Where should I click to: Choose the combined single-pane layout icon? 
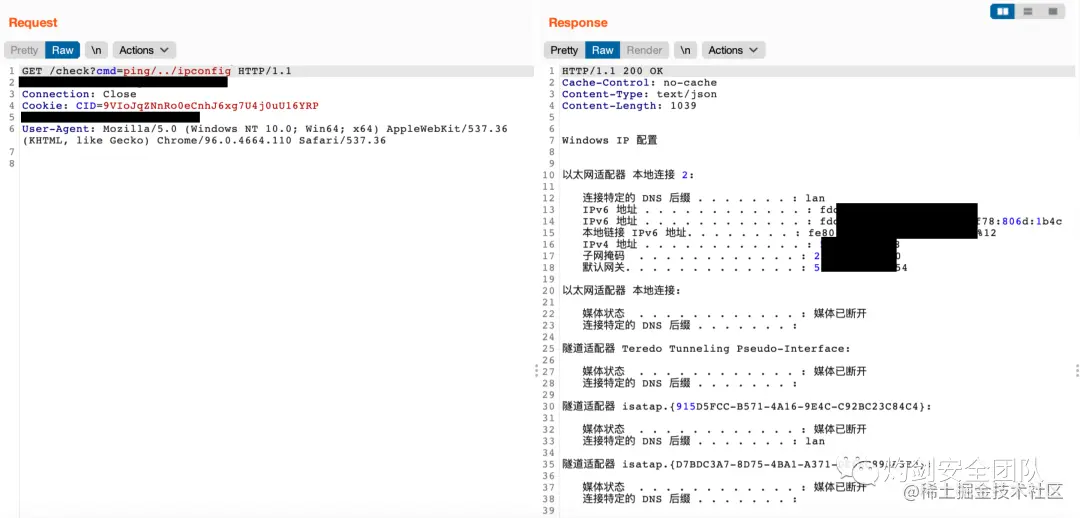tap(1052, 12)
